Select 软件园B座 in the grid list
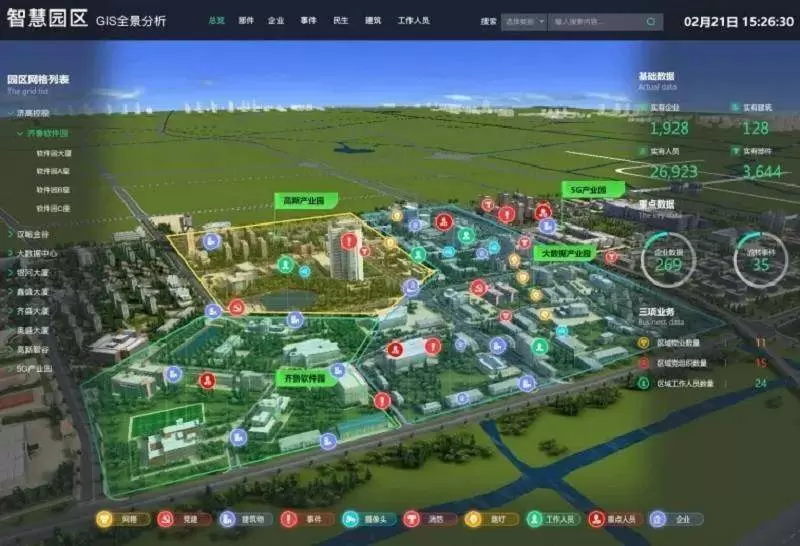This screenshot has width=800, height=546. (x=53, y=190)
